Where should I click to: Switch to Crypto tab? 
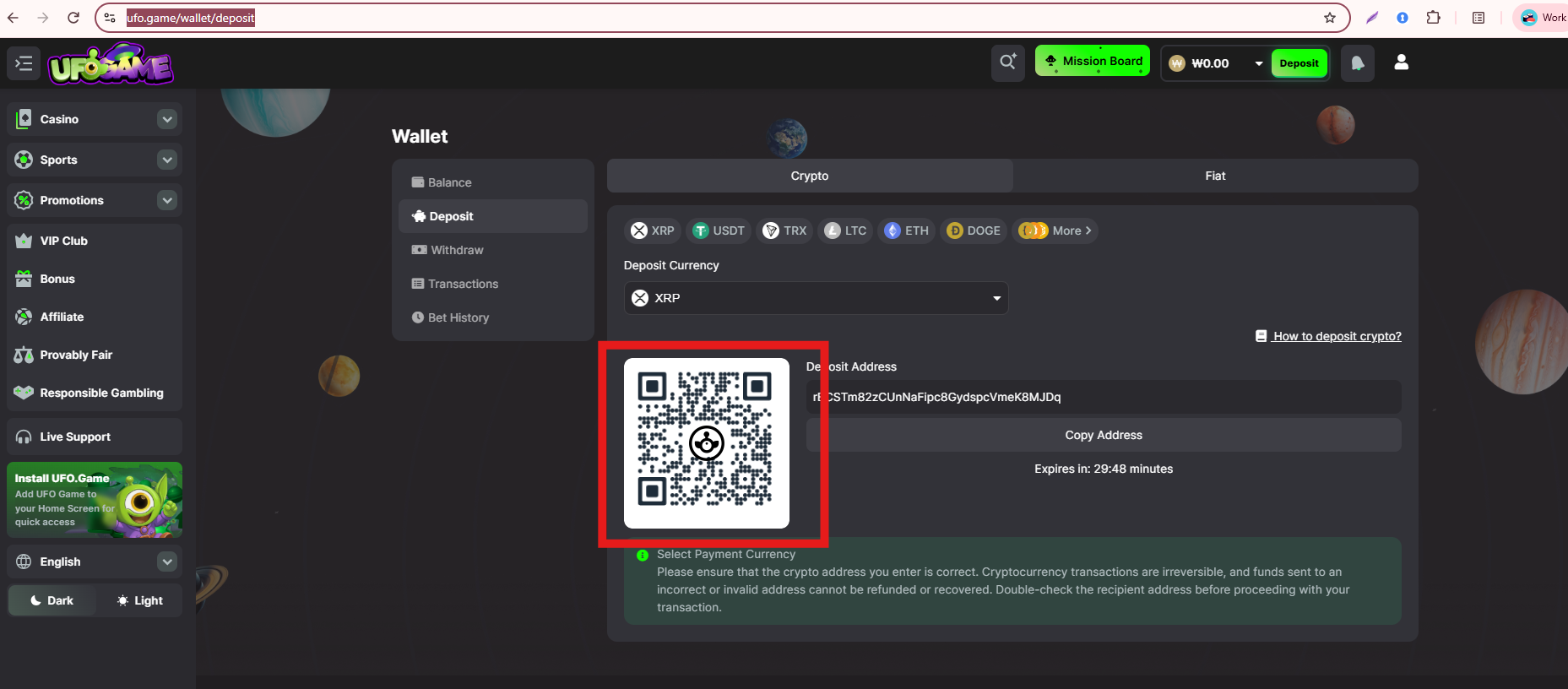coord(810,176)
